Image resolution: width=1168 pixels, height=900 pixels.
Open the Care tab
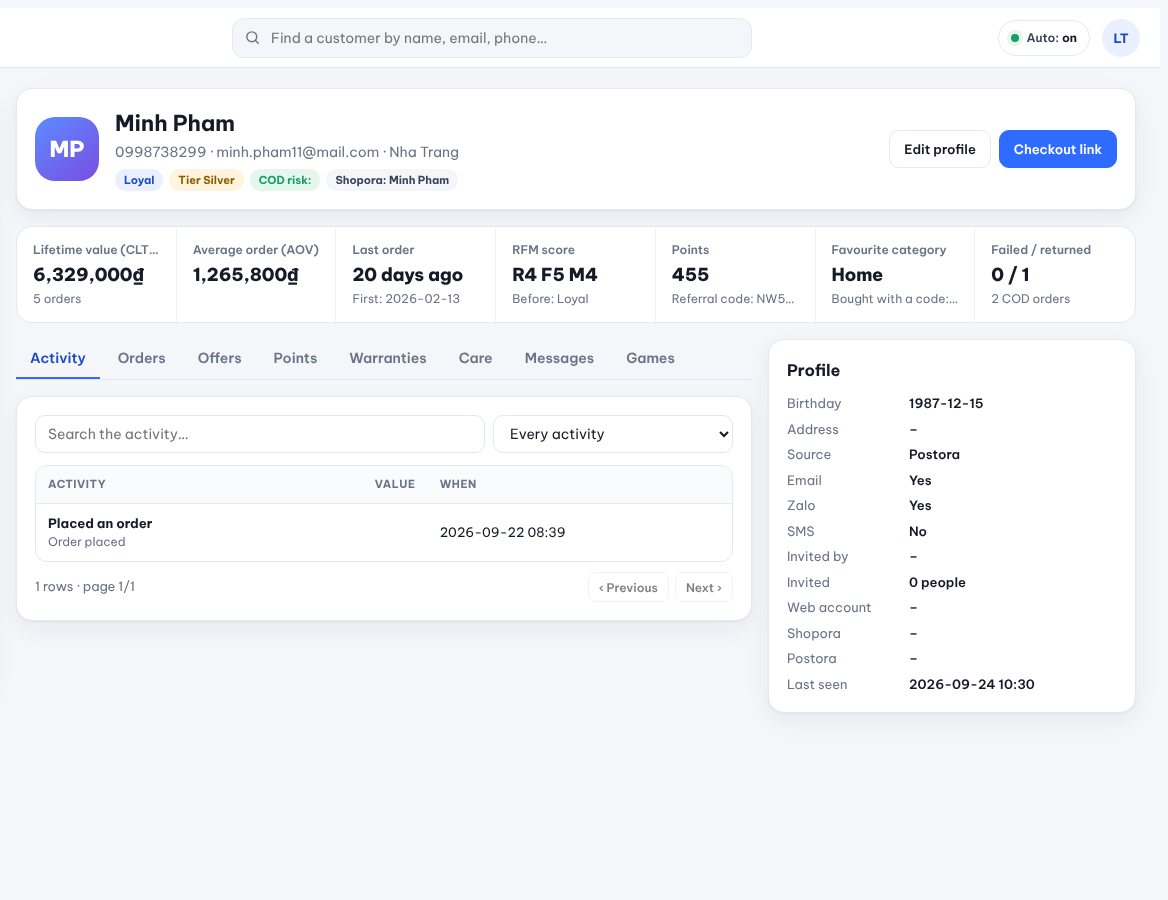click(475, 358)
